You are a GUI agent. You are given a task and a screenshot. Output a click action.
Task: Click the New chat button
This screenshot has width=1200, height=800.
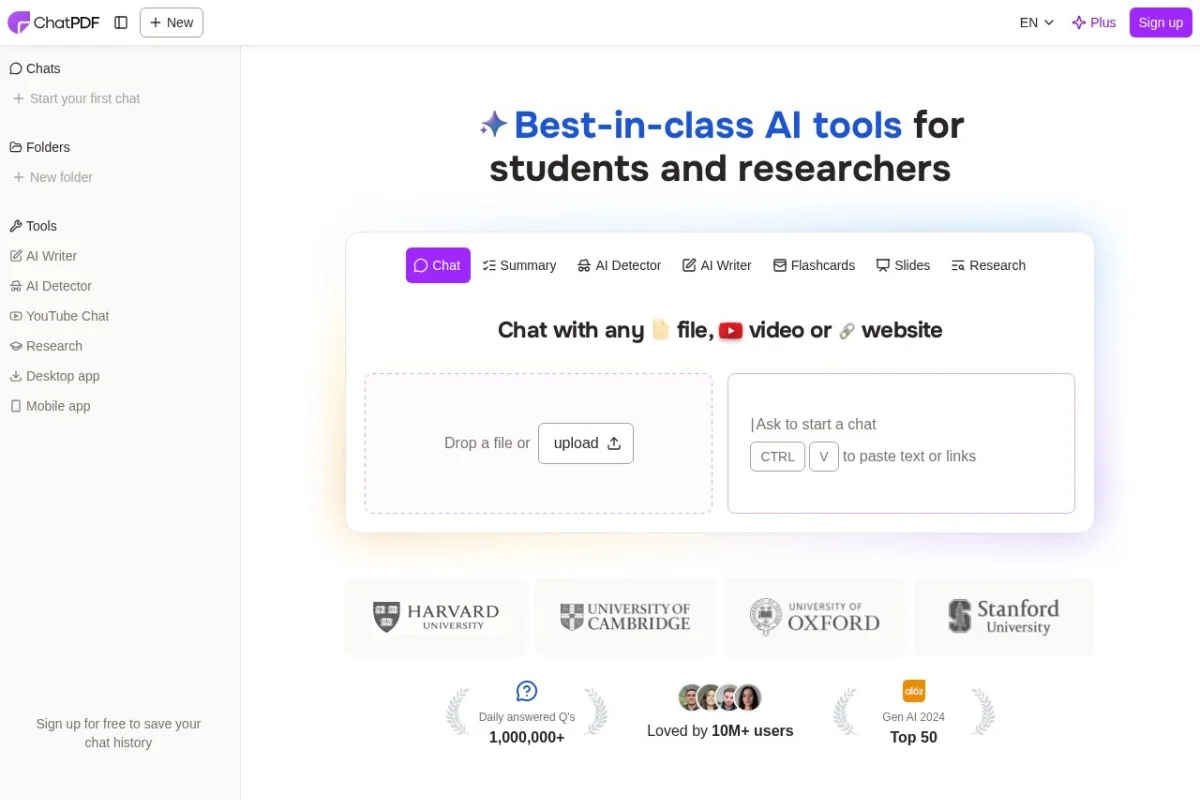tap(171, 22)
